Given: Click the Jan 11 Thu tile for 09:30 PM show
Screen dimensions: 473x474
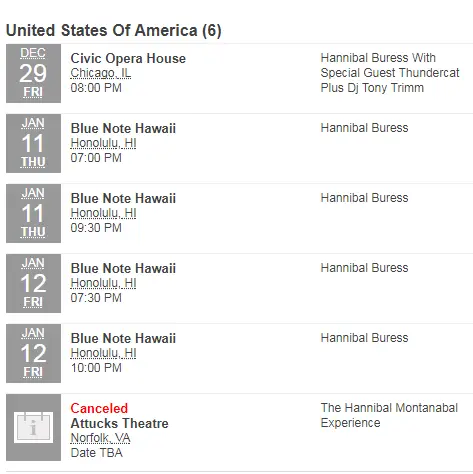Looking at the screenshot, I should point(33,213).
